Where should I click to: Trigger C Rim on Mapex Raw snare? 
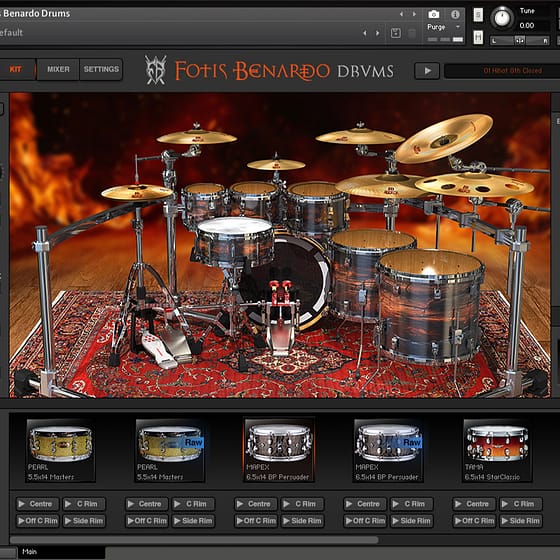412,504
